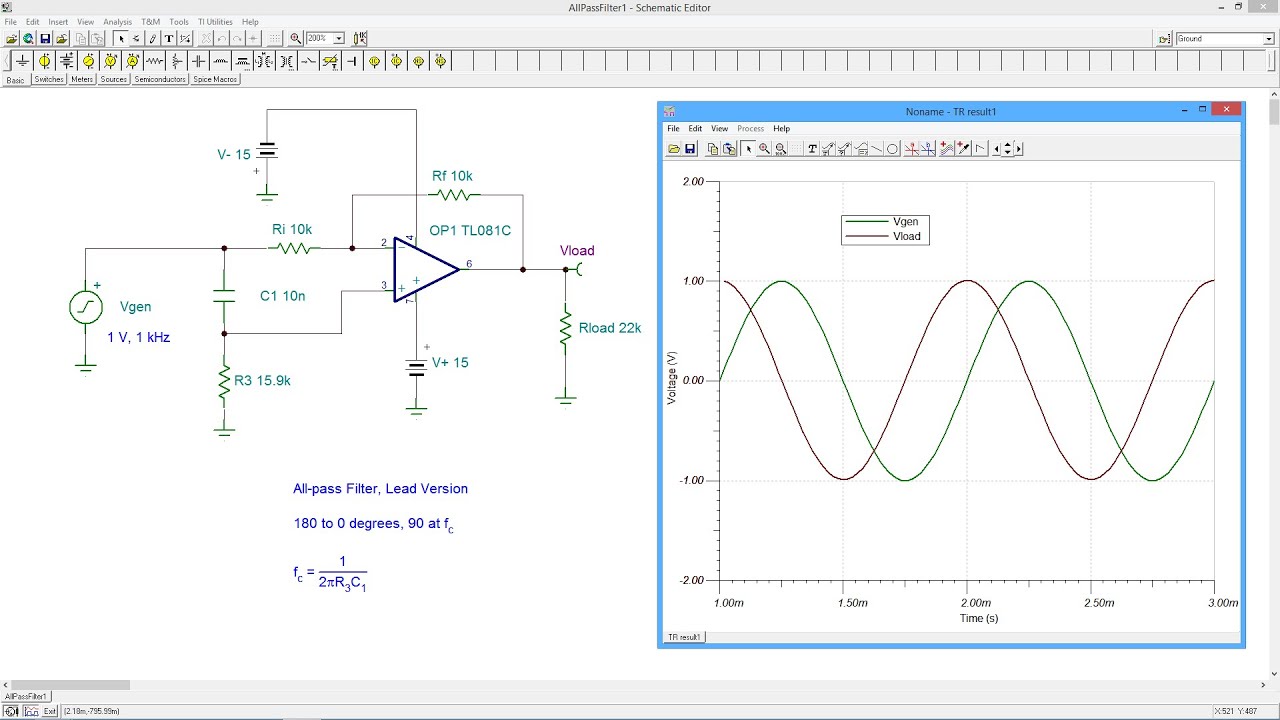Image resolution: width=1280 pixels, height=720 pixels.
Task: Add more curves in the result window
Action: tap(946, 149)
